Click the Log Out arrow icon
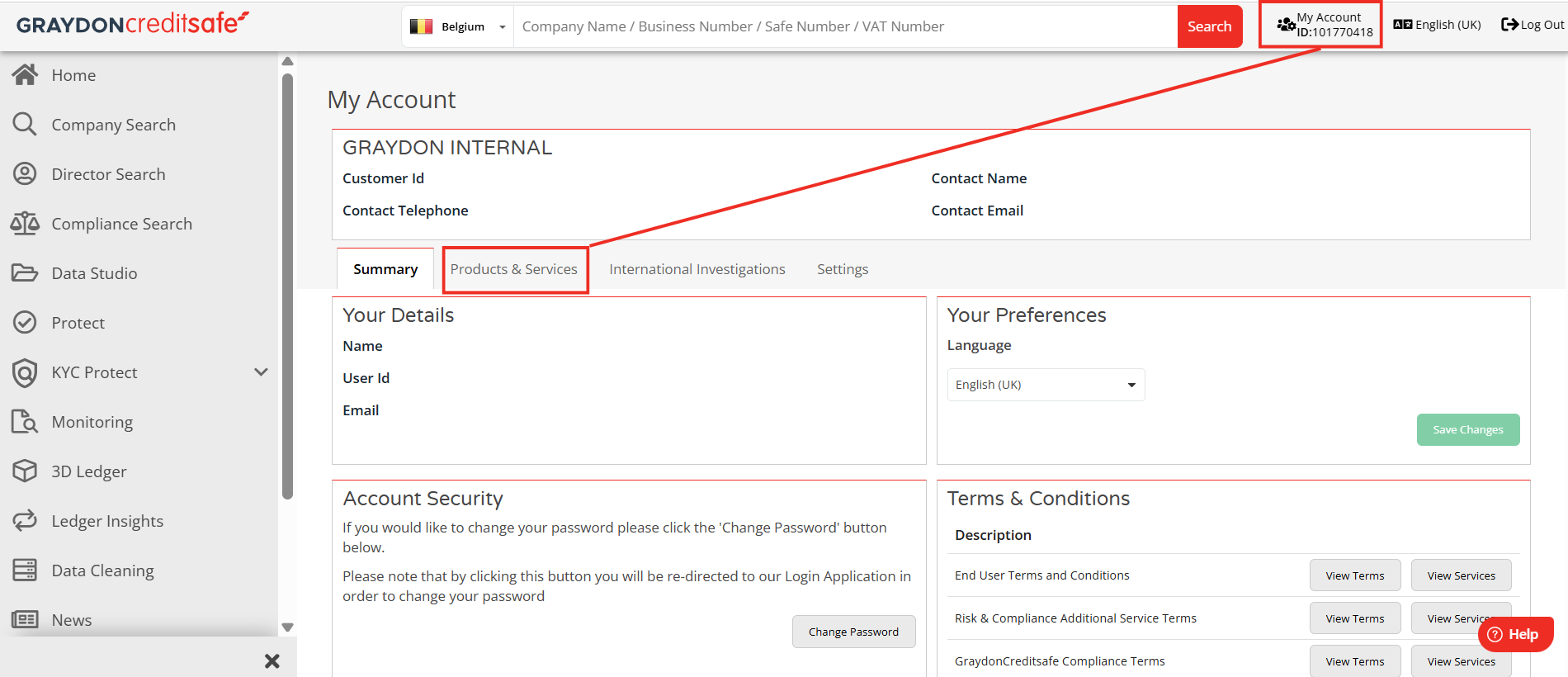This screenshot has width=1568, height=677. coord(1509,25)
